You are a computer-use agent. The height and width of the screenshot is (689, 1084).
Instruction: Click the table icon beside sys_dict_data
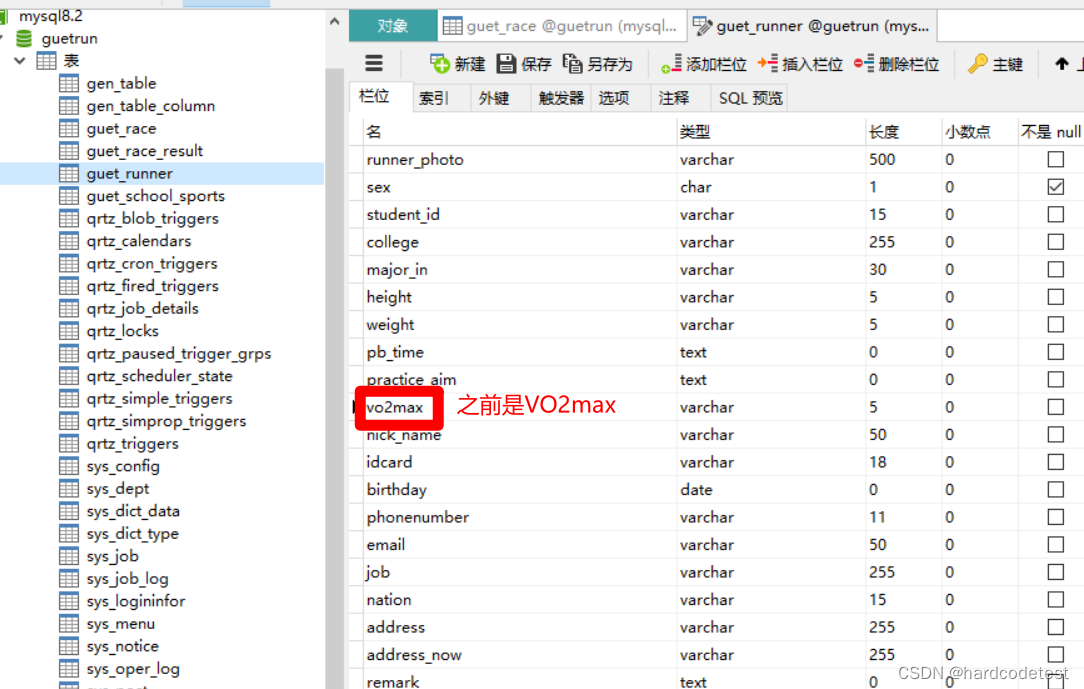click(69, 511)
